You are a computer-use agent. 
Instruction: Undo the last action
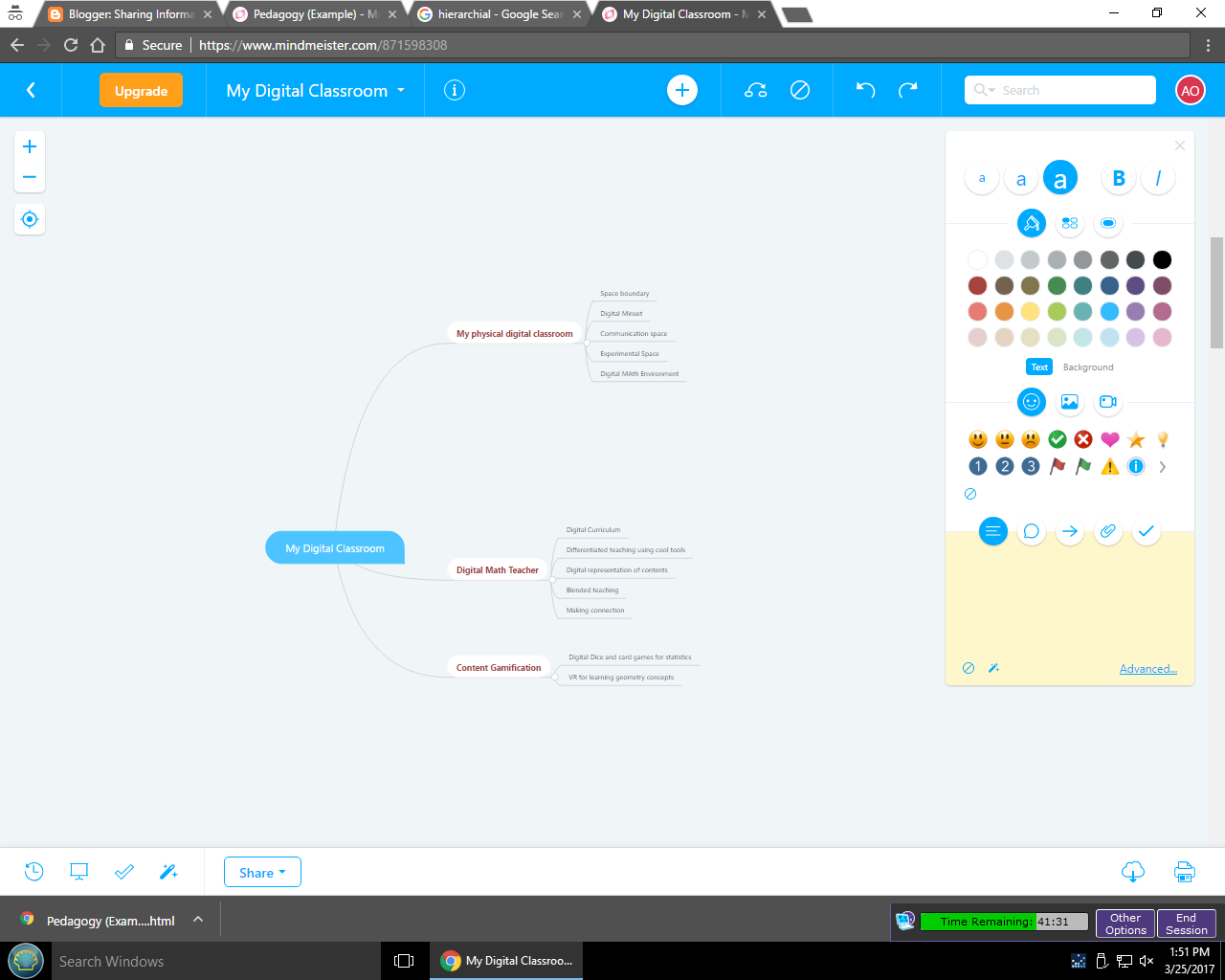[x=865, y=90]
